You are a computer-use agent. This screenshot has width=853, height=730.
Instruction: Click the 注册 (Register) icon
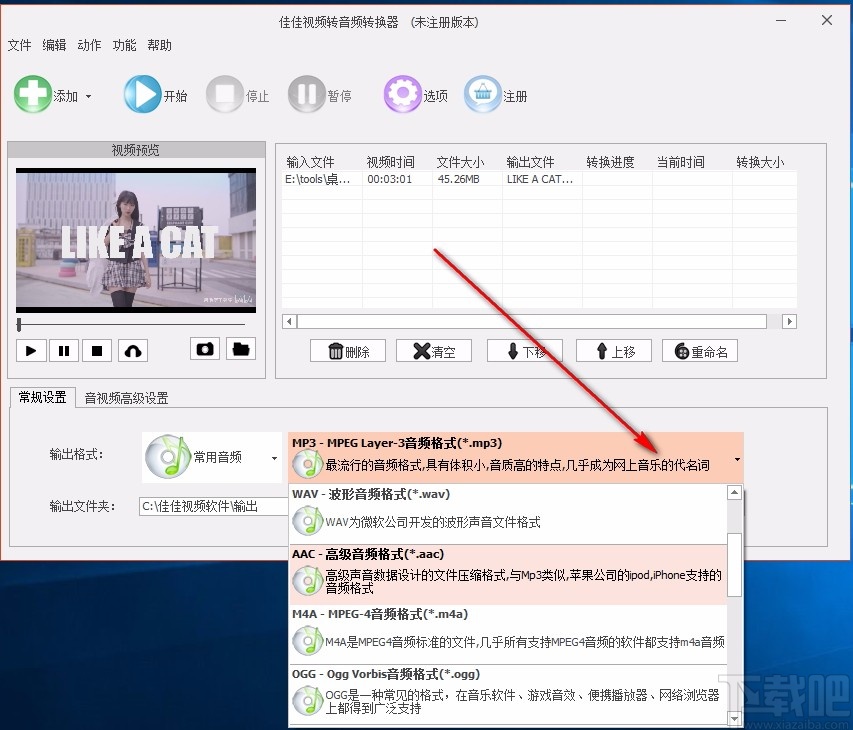tap(483, 92)
